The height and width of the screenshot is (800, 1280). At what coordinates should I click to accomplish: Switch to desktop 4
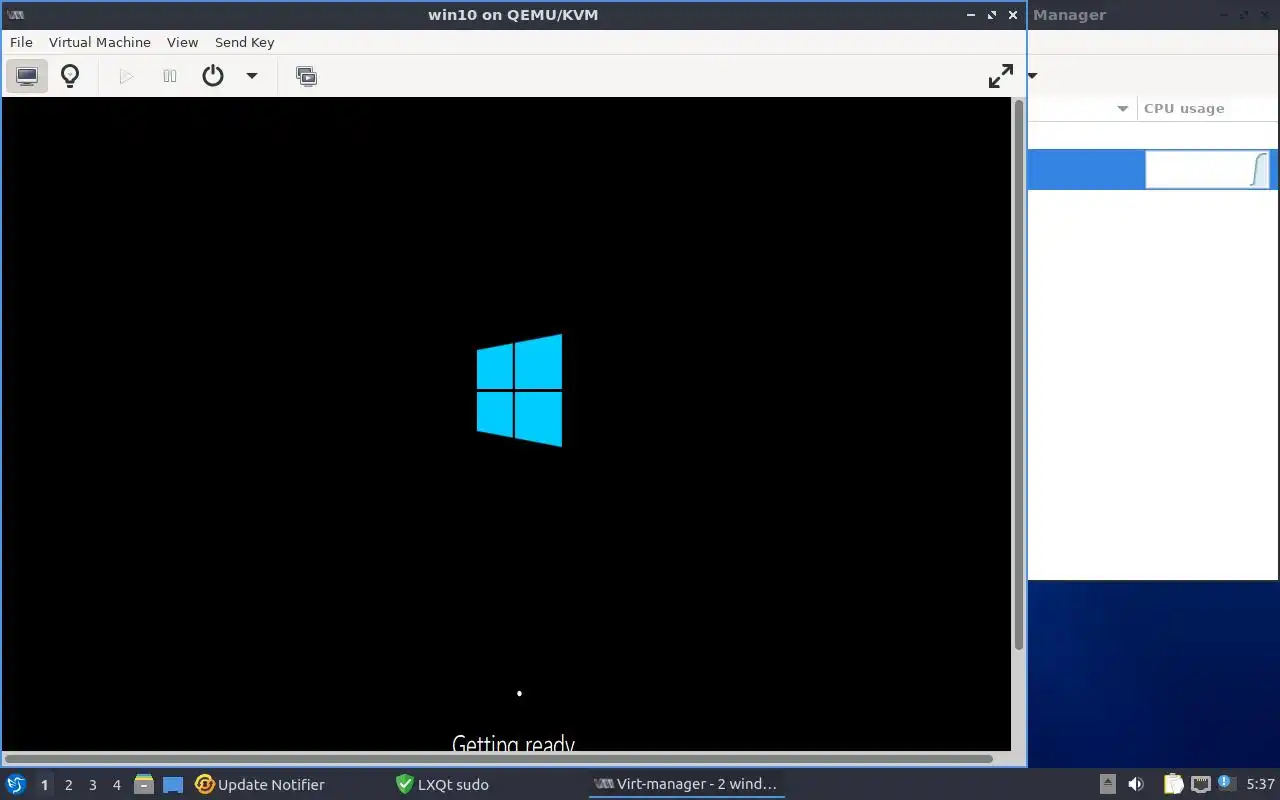(x=116, y=785)
